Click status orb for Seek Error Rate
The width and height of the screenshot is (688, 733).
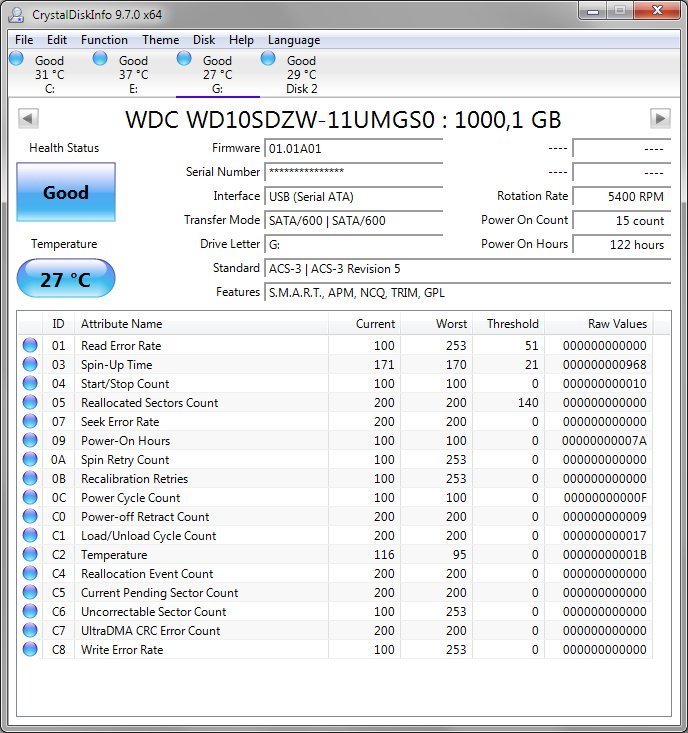tap(30, 421)
